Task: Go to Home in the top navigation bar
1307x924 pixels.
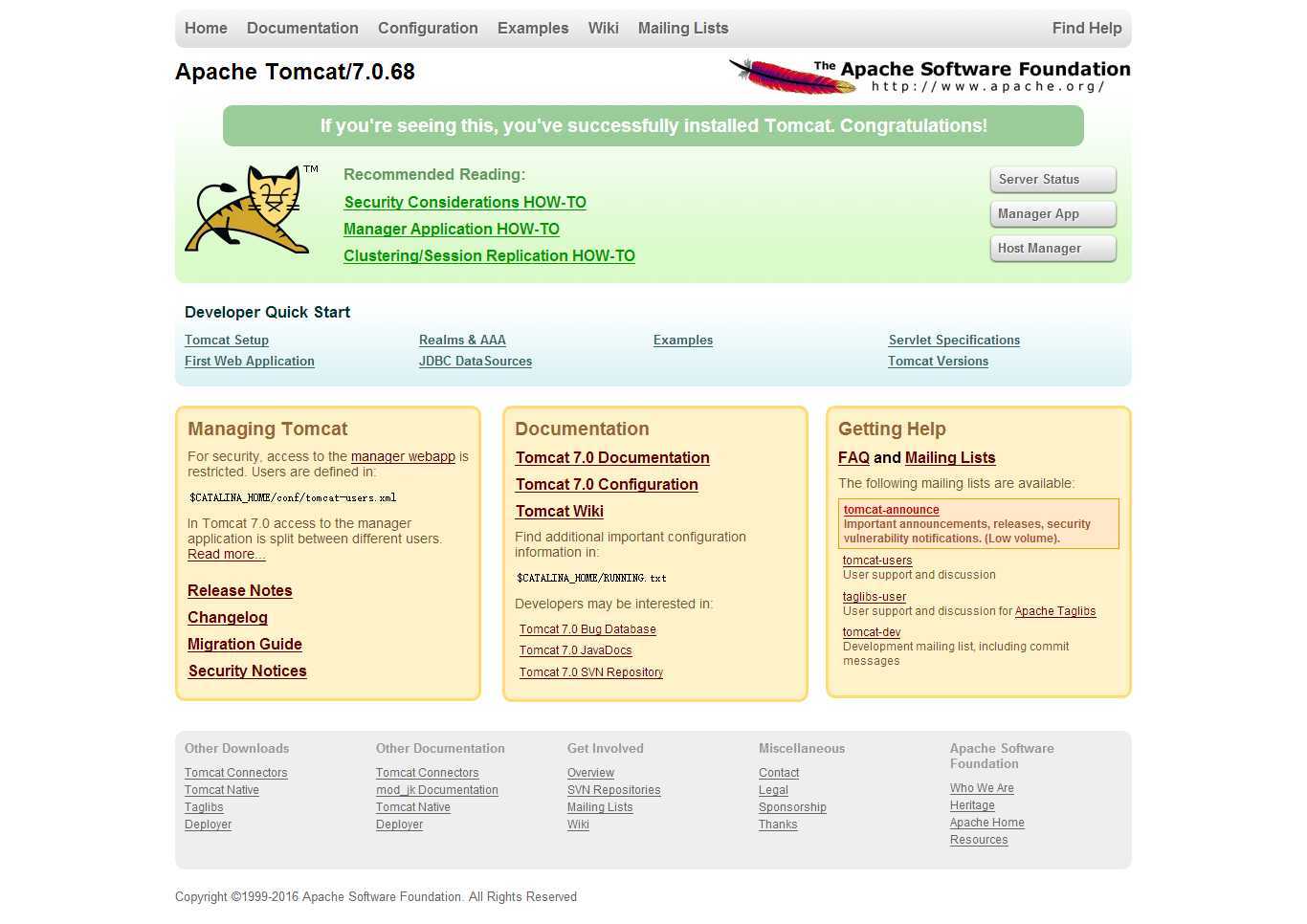Action: pyautogui.click(x=206, y=29)
